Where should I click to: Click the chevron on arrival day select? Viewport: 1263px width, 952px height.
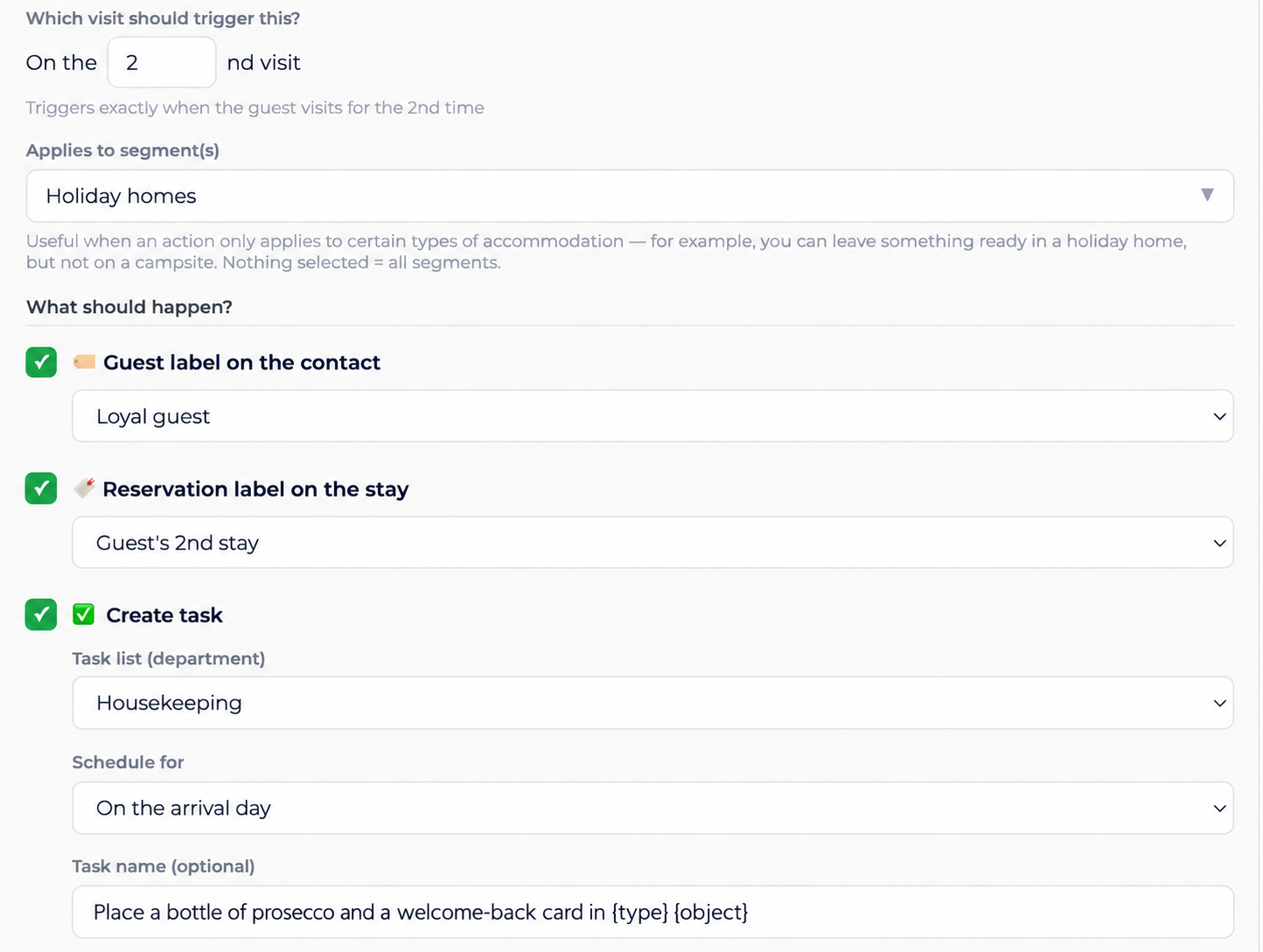pyautogui.click(x=1219, y=808)
